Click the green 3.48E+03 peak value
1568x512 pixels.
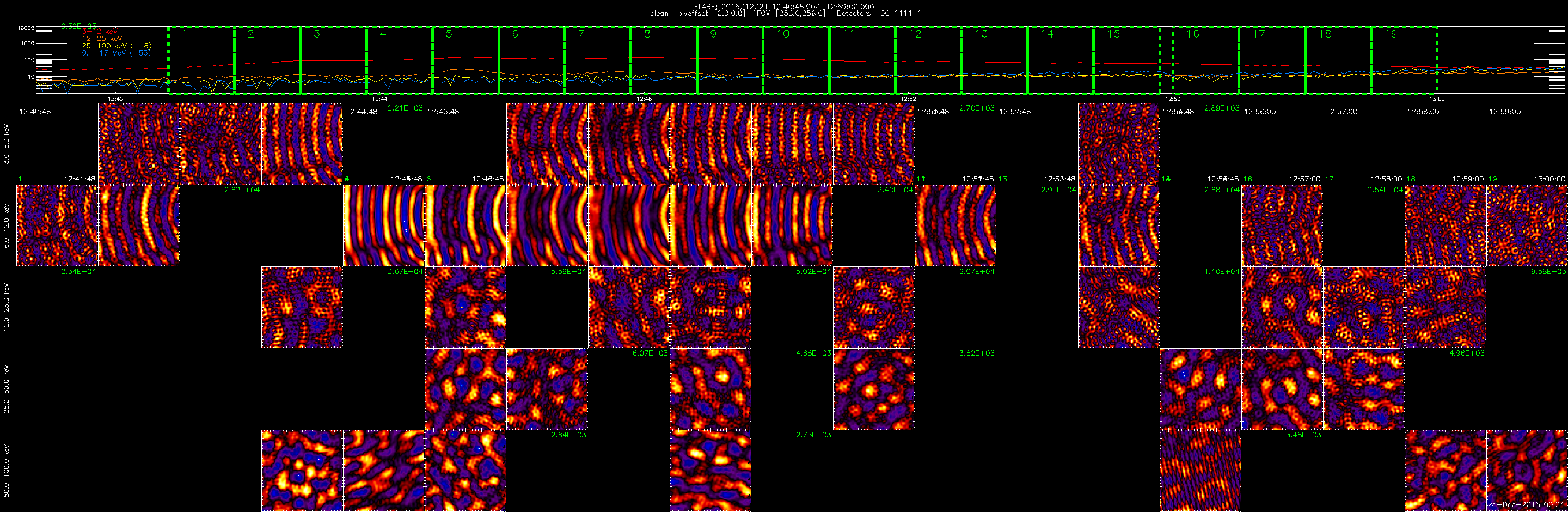coord(1303,435)
